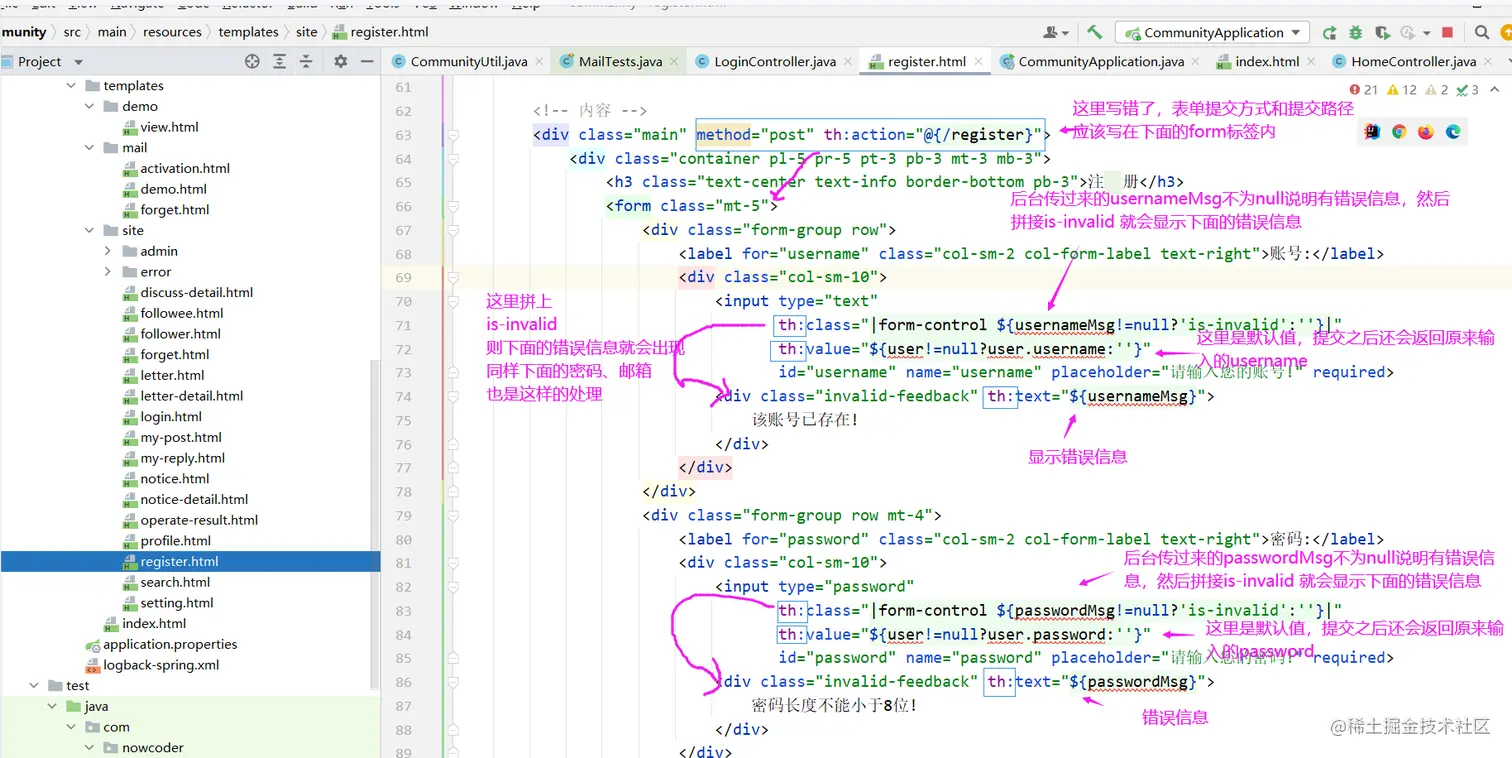Screen dimensions: 1512x758
Task: Open page in Edge browser icon
Action: pyautogui.click(x=1453, y=131)
